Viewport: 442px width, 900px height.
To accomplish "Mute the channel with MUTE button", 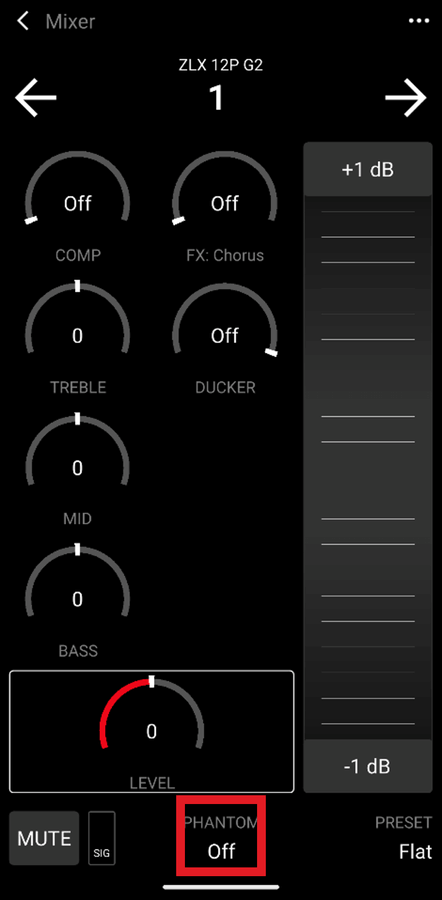I will (x=44, y=838).
